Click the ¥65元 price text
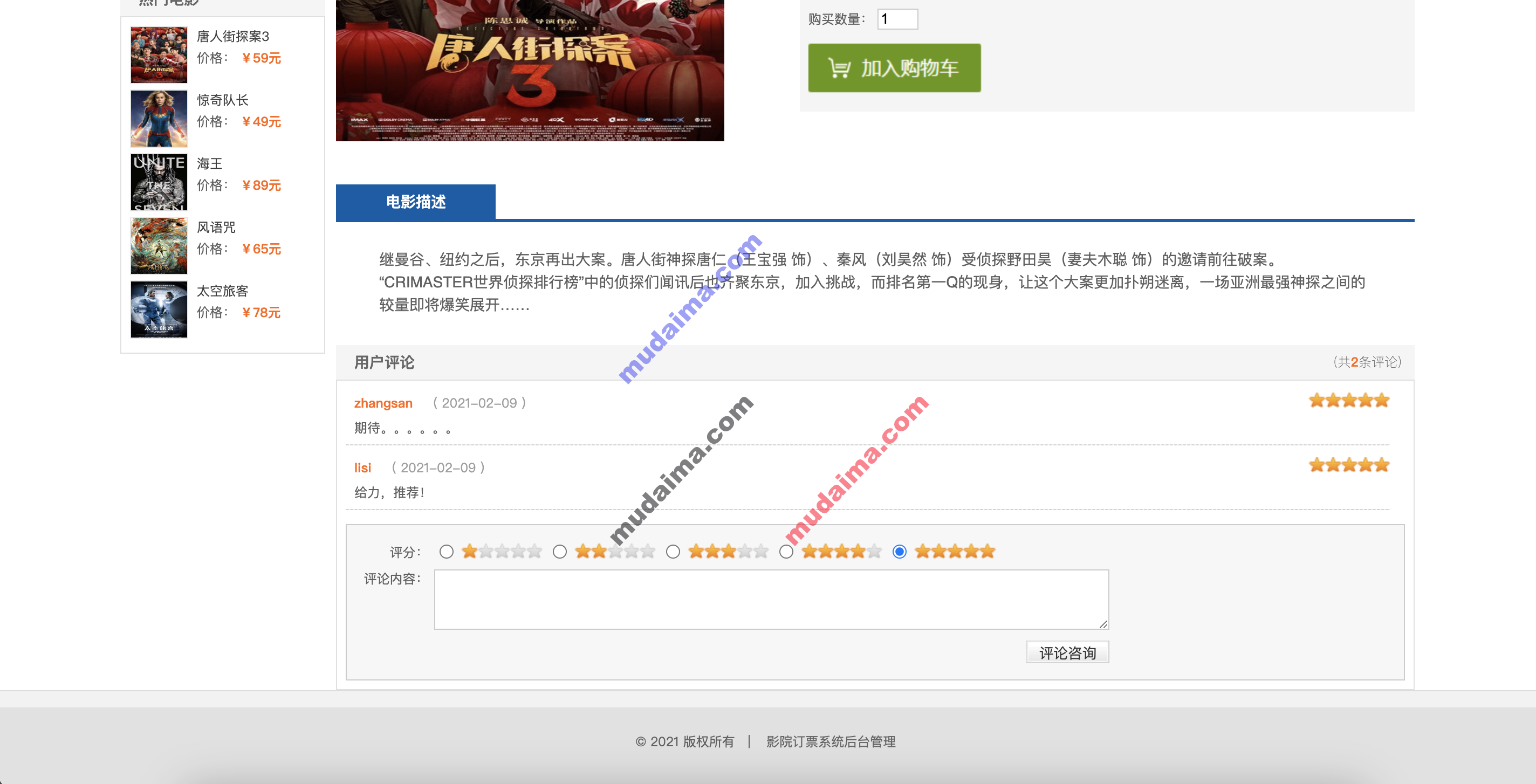Screen dimensions: 1536x784 [261, 249]
